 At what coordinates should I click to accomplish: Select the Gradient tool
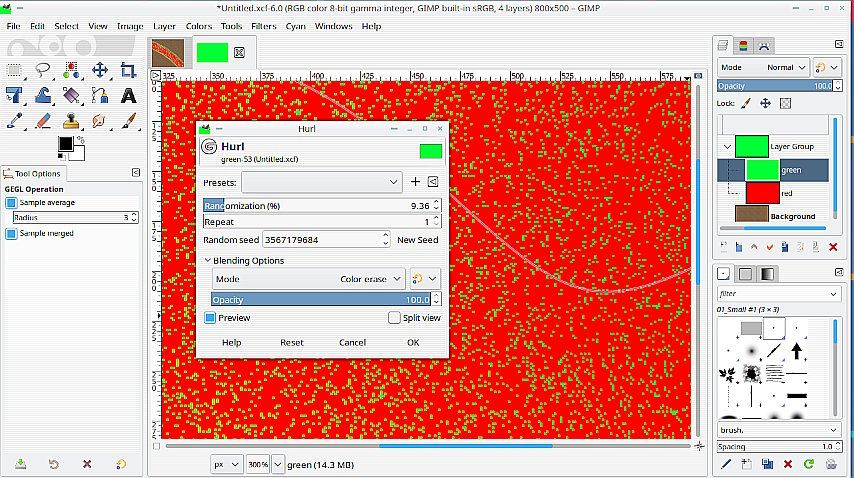coord(71,95)
